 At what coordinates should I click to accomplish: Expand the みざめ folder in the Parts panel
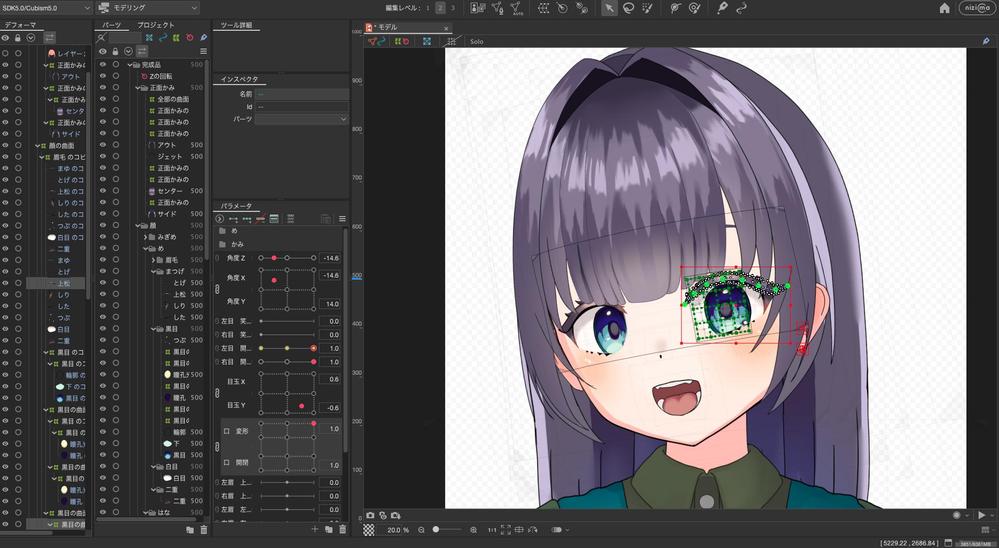(x=145, y=236)
